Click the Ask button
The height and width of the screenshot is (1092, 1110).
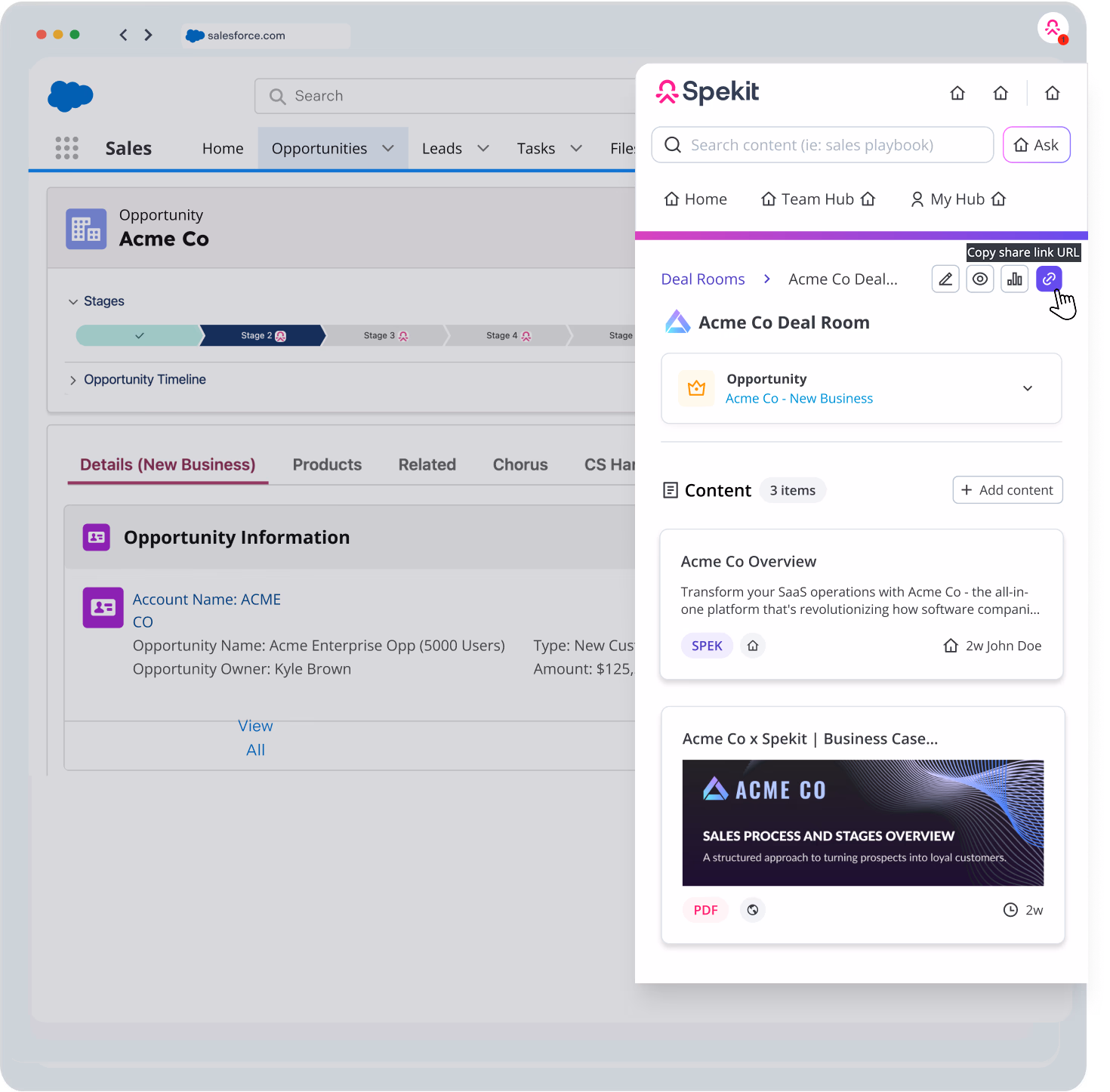pos(1036,144)
